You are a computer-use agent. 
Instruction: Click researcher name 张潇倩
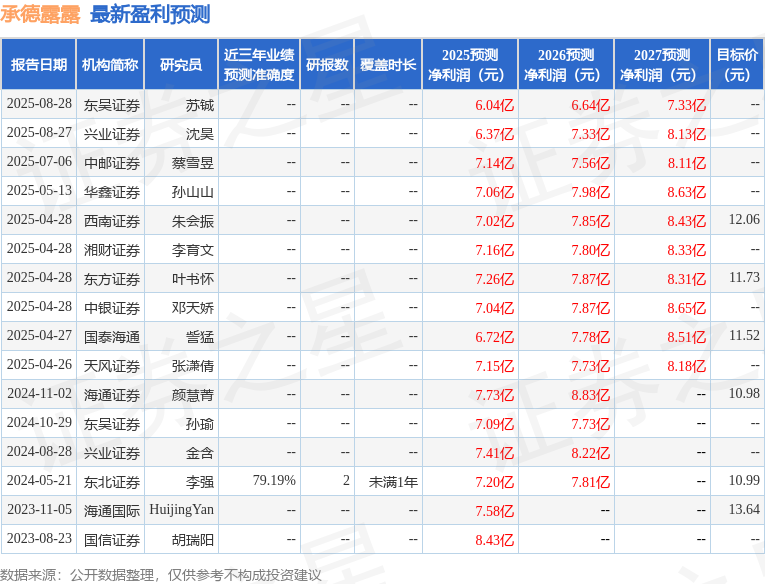point(193,366)
